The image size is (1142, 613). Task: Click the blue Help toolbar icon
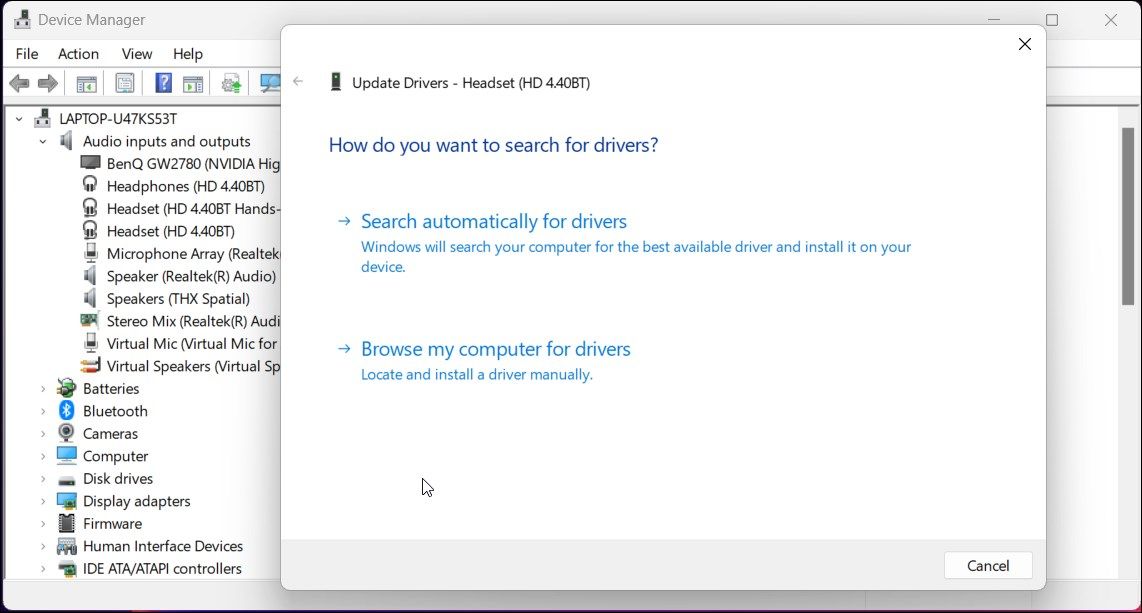[x=163, y=83]
